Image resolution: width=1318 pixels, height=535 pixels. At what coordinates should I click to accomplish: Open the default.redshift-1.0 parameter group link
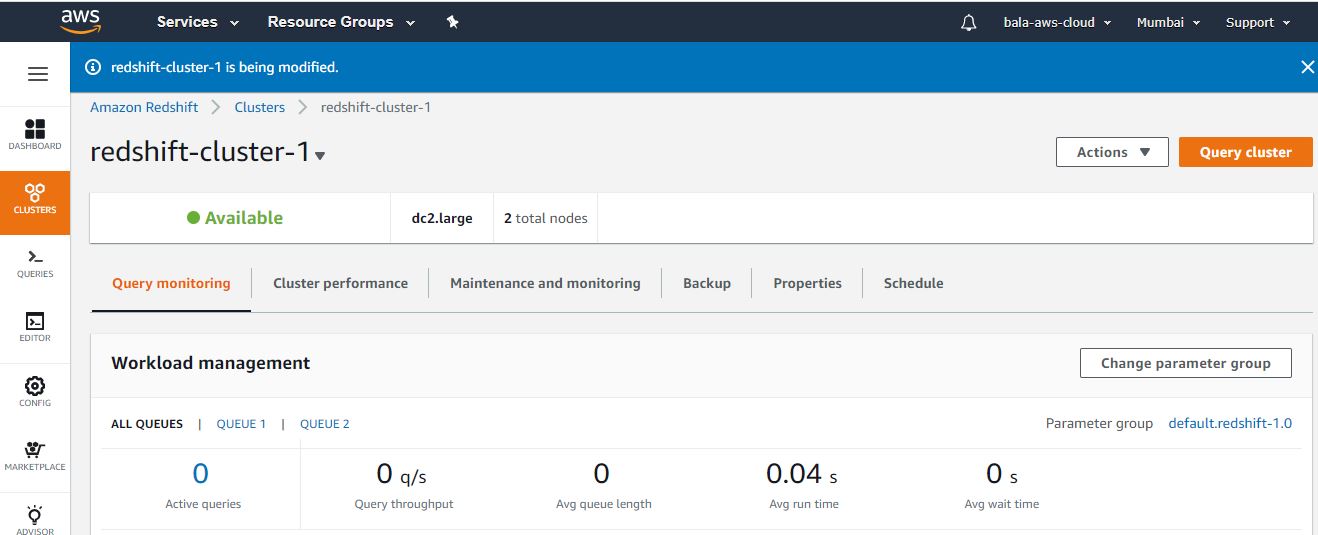coord(1230,423)
